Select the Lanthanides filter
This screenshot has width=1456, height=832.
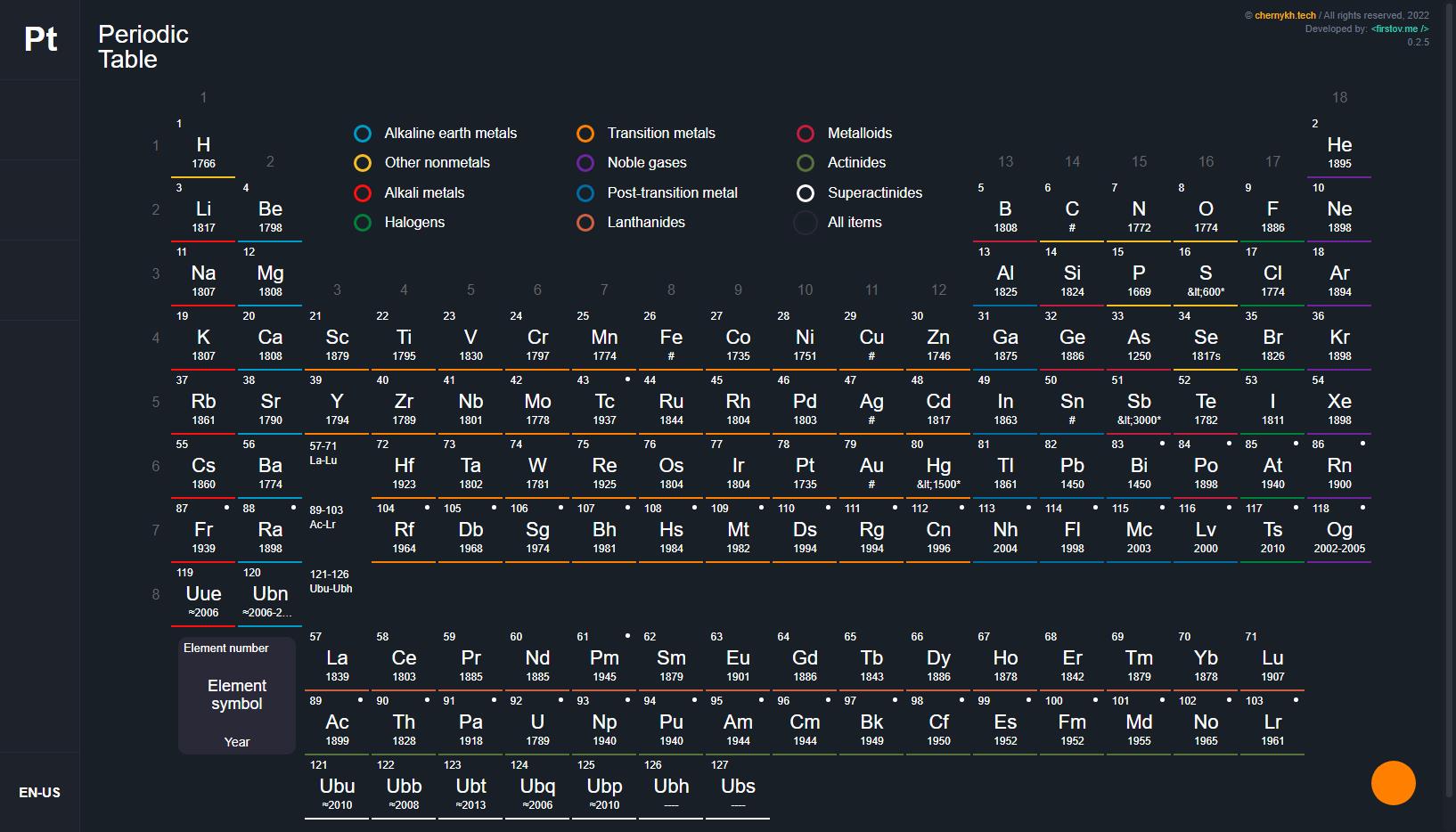click(631, 223)
